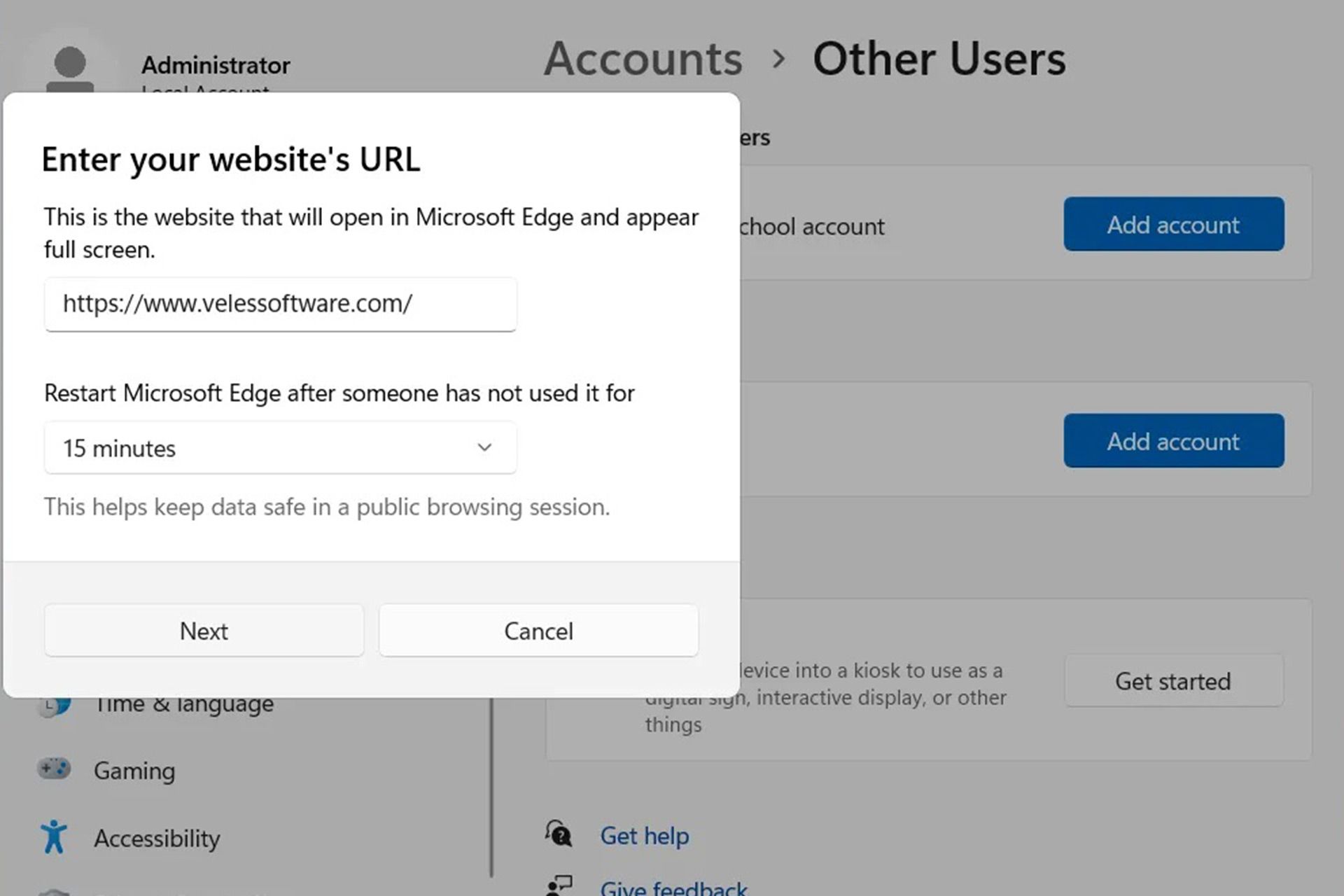Click the Time & language globe icon
1344x896 pixels.
[55, 706]
